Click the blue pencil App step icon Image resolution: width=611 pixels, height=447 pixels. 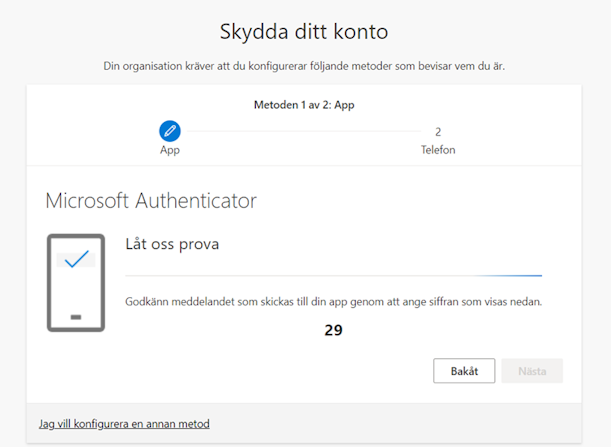pos(170,131)
